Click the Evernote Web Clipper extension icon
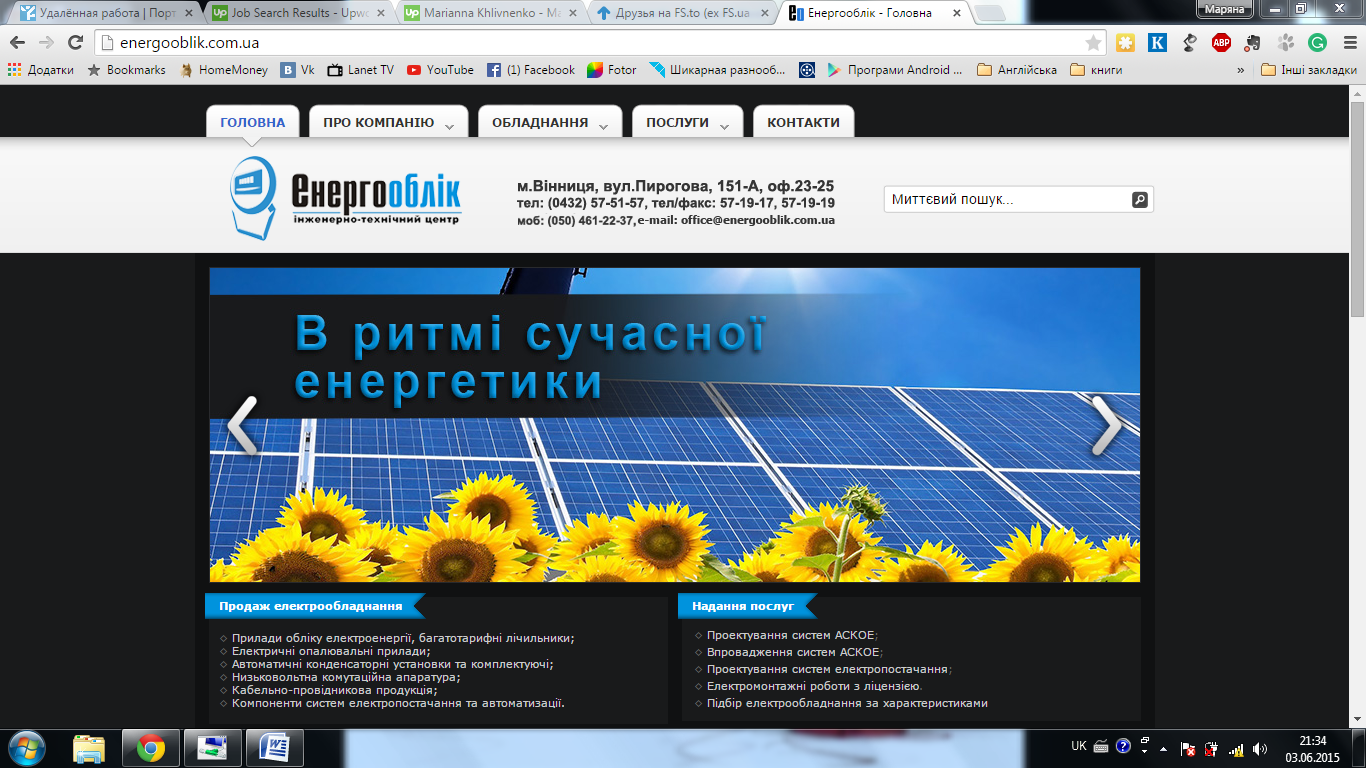The width and height of the screenshot is (1366, 768). (1251, 44)
